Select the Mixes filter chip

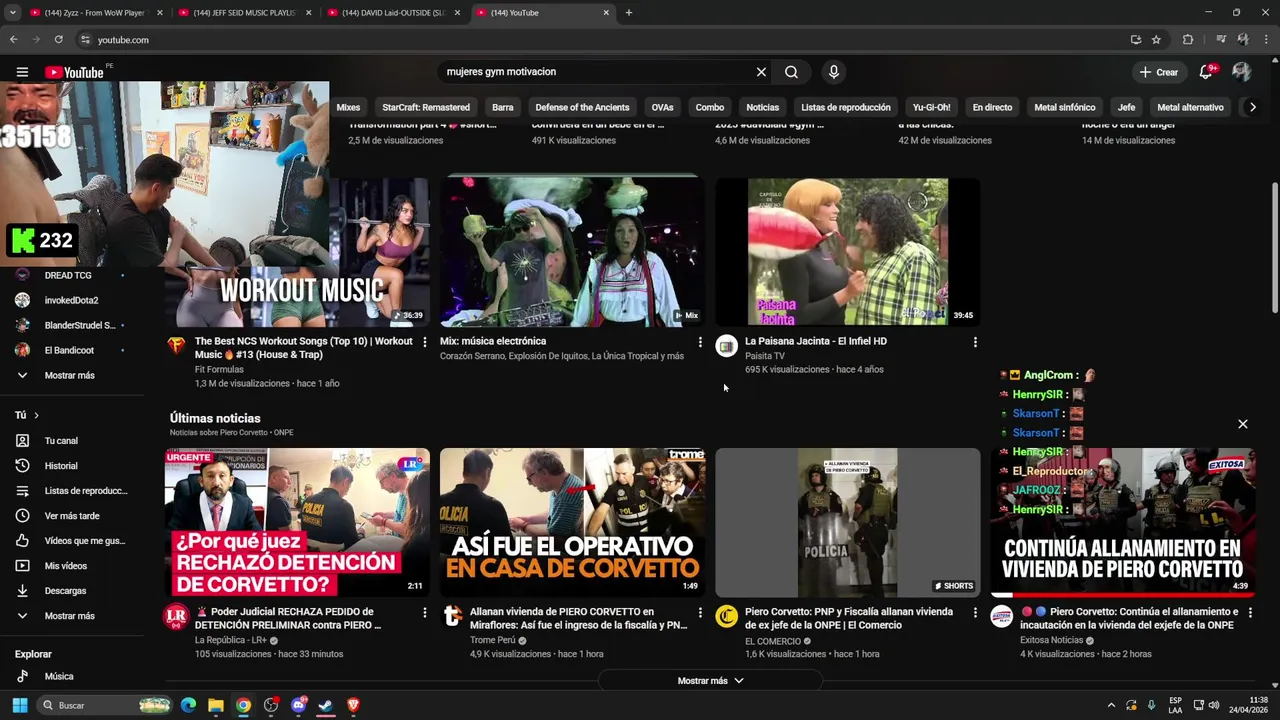coord(348,107)
